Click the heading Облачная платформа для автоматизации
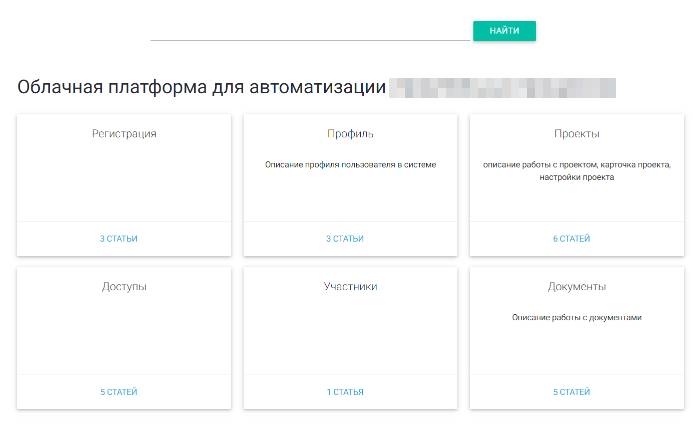693x424 pixels. (201, 87)
